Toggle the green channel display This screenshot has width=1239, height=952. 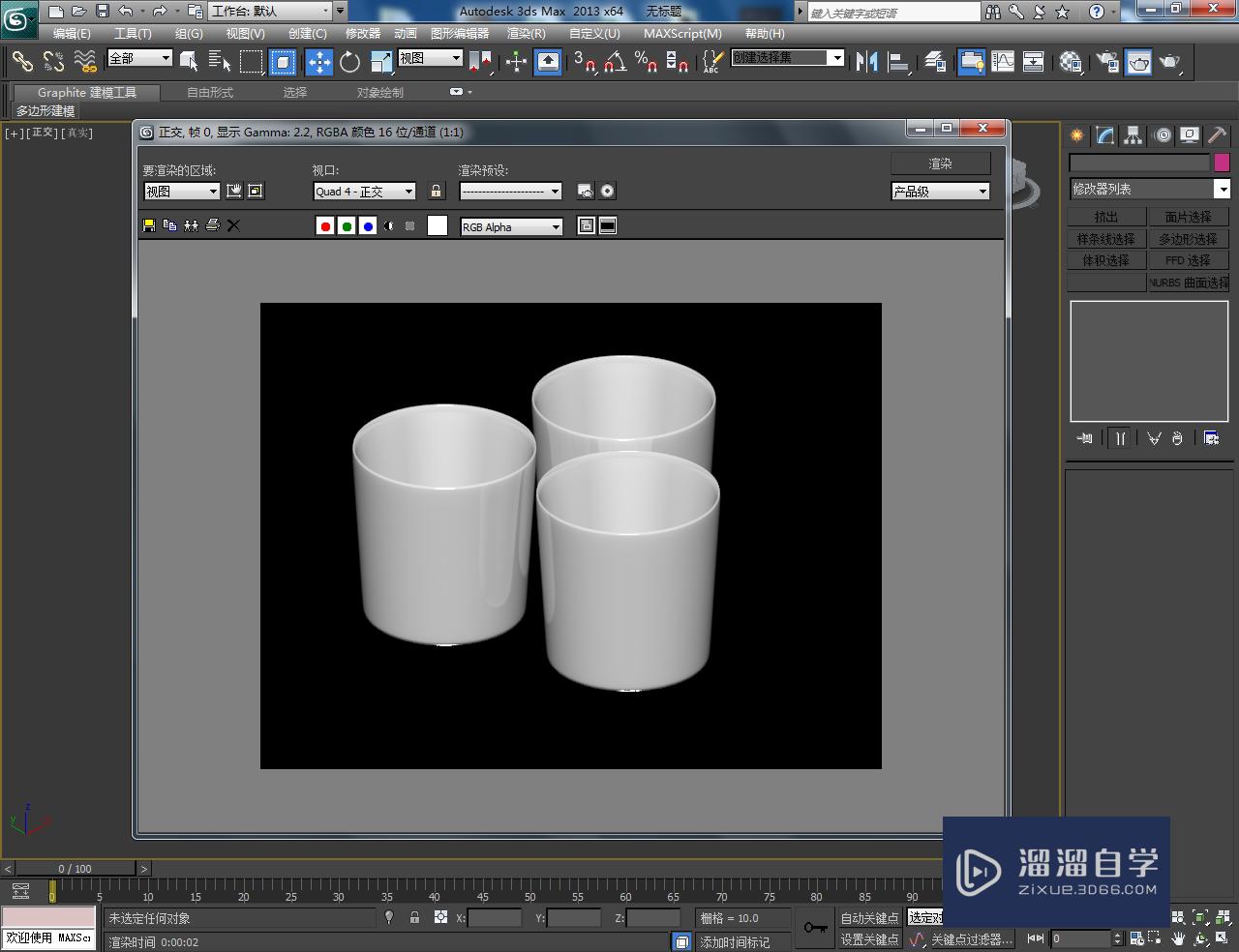coord(347,226)
